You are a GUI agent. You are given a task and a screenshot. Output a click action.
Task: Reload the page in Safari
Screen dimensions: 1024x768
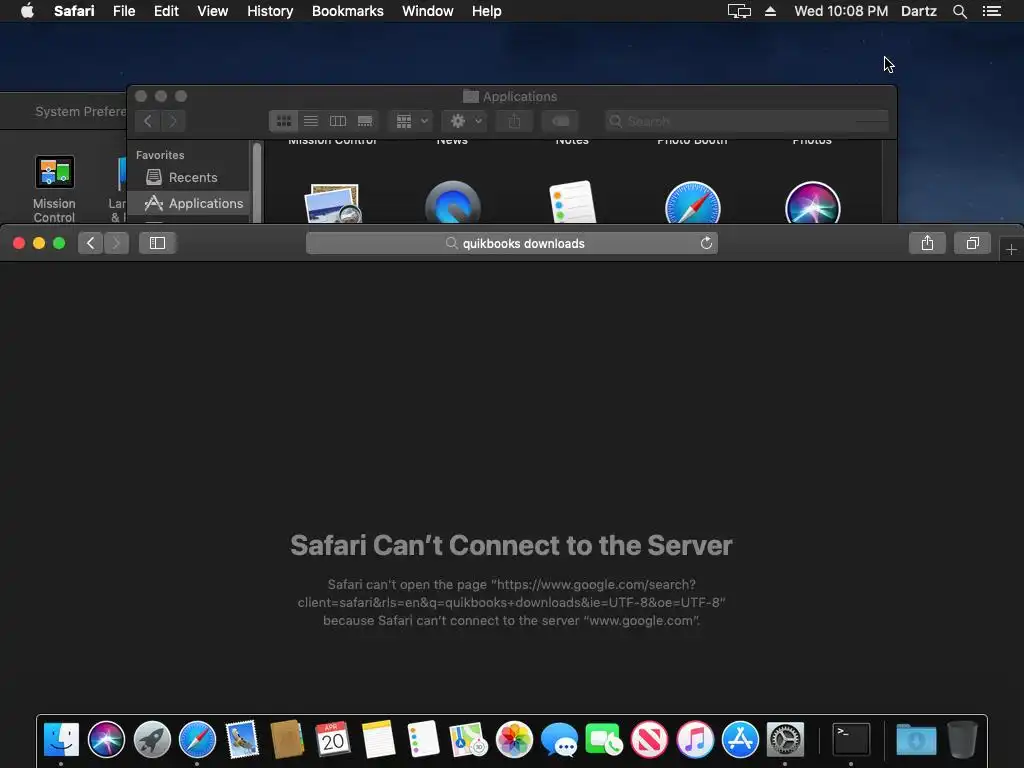coord(706,243)
